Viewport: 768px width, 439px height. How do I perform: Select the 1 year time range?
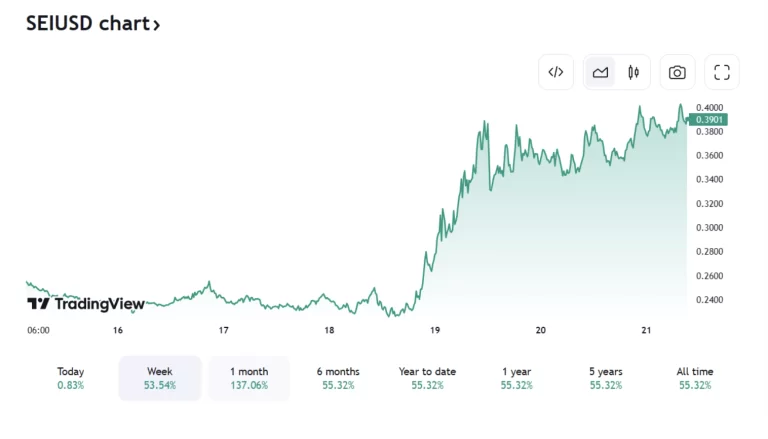point(516,378)
